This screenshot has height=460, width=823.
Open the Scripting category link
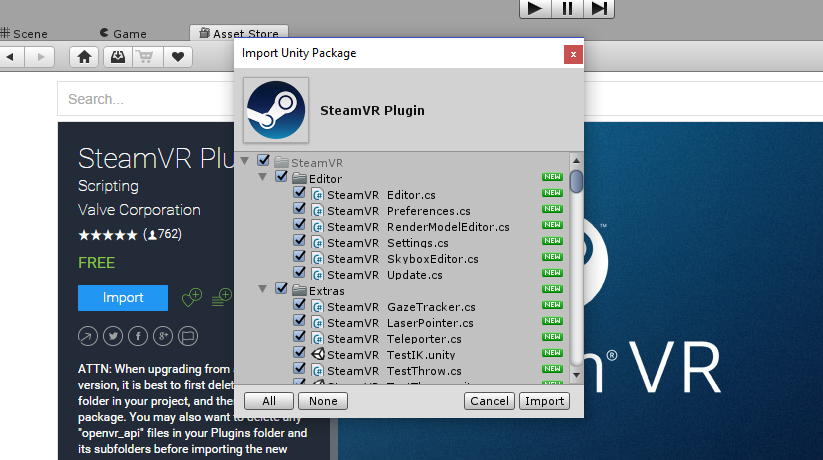point(108,186)
